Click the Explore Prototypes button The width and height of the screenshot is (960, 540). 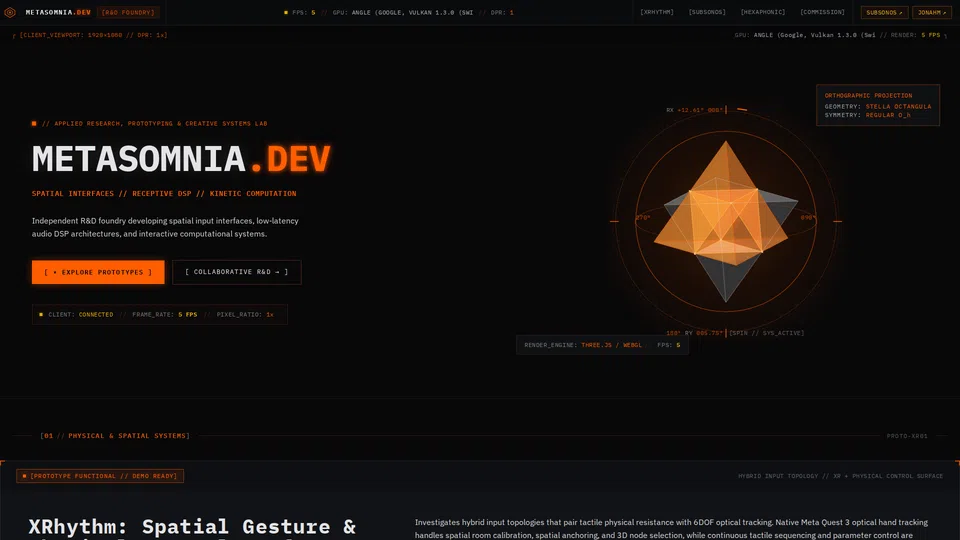(x=98, y=272)
